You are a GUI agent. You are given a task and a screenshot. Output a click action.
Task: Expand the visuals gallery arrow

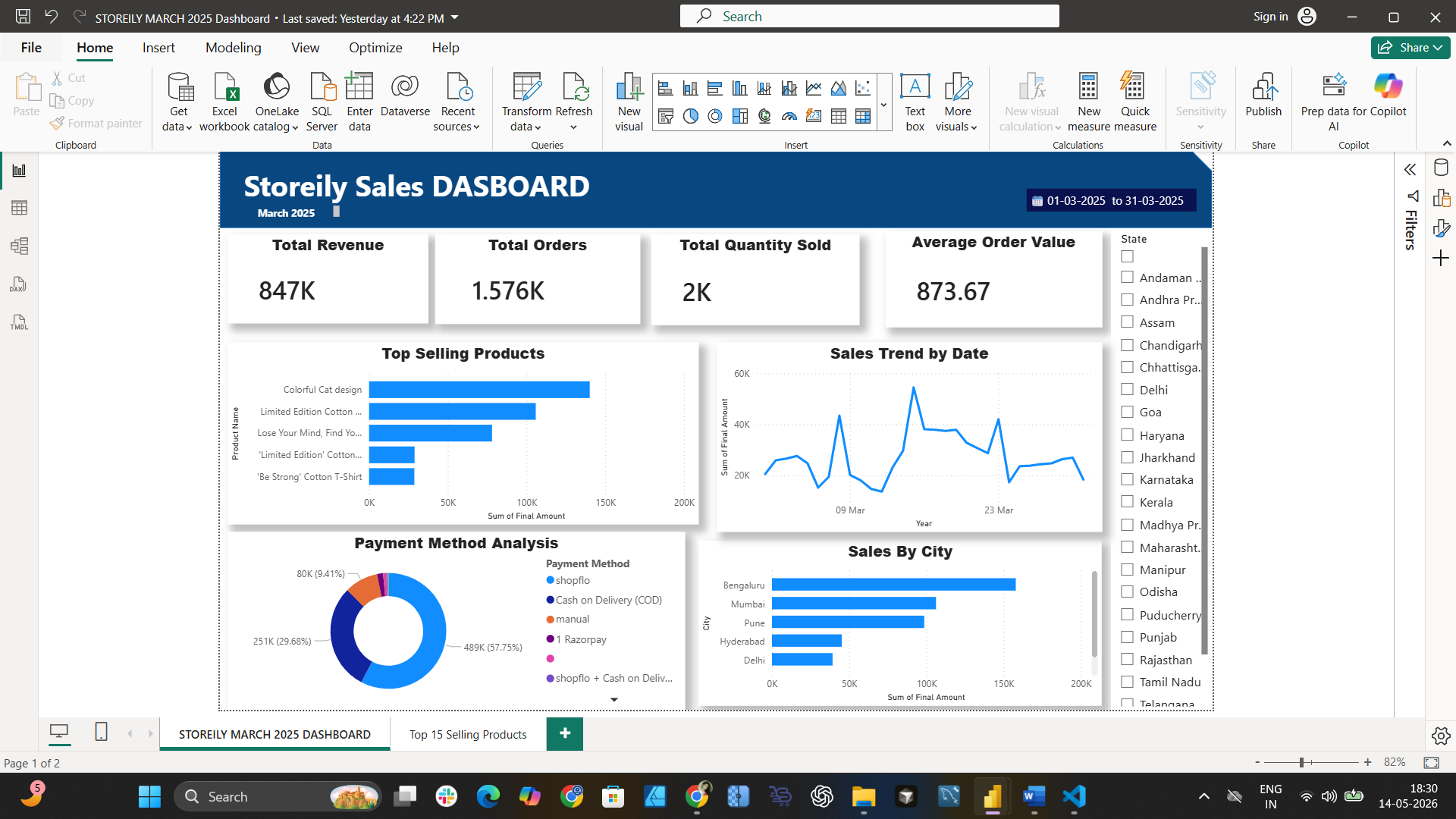coord(883,105)
